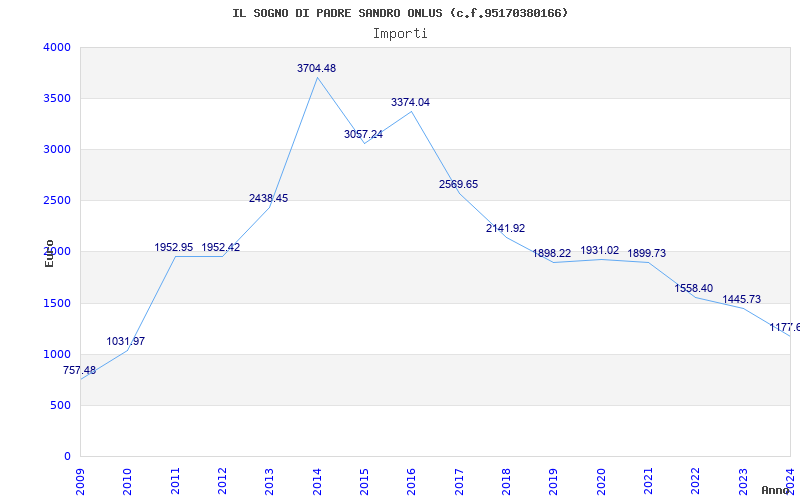Click the 2569.65 value label
The width and height of the screenshot is (800, 500).
[458, 184]
